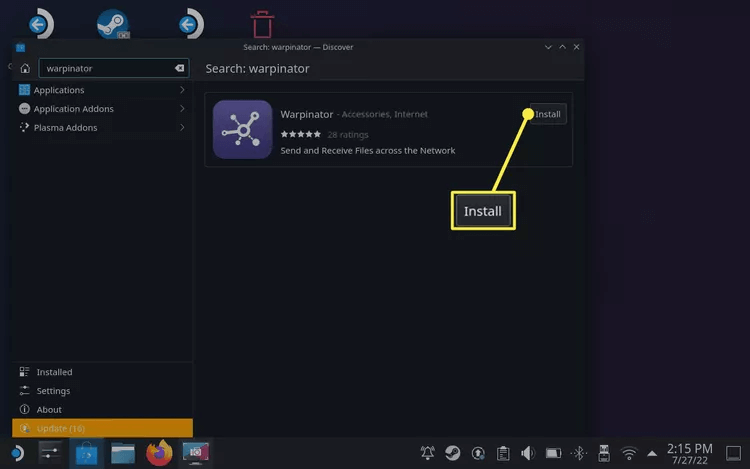Open the volume control in tray
Viewport: 750px width, 469px height.
coord(529,453)
